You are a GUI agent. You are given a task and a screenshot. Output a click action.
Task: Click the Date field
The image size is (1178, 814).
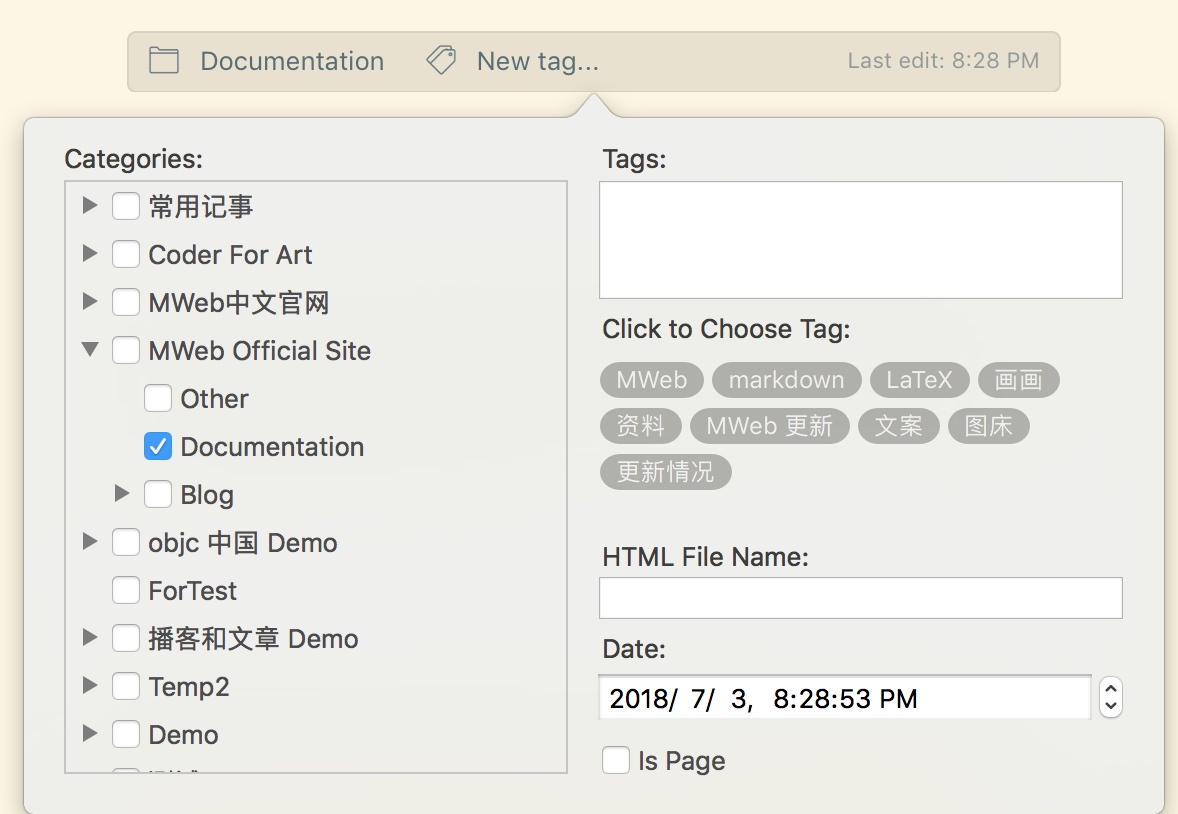[845, 698]
